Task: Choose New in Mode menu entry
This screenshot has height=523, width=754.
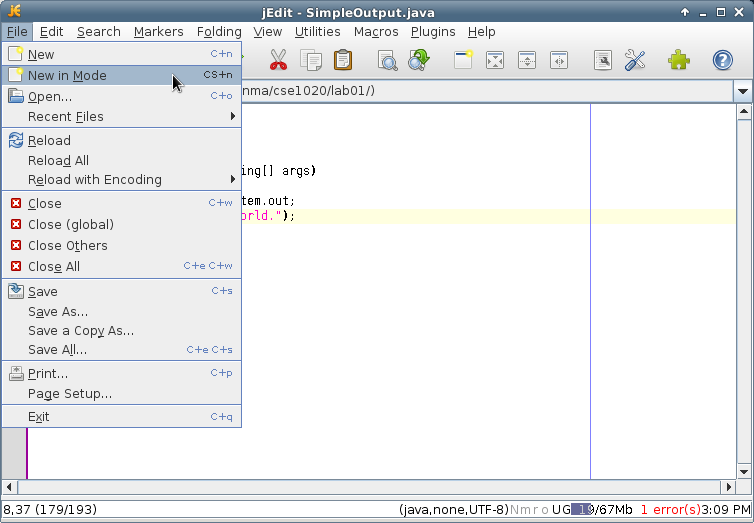Action: (x=122, y=75)
